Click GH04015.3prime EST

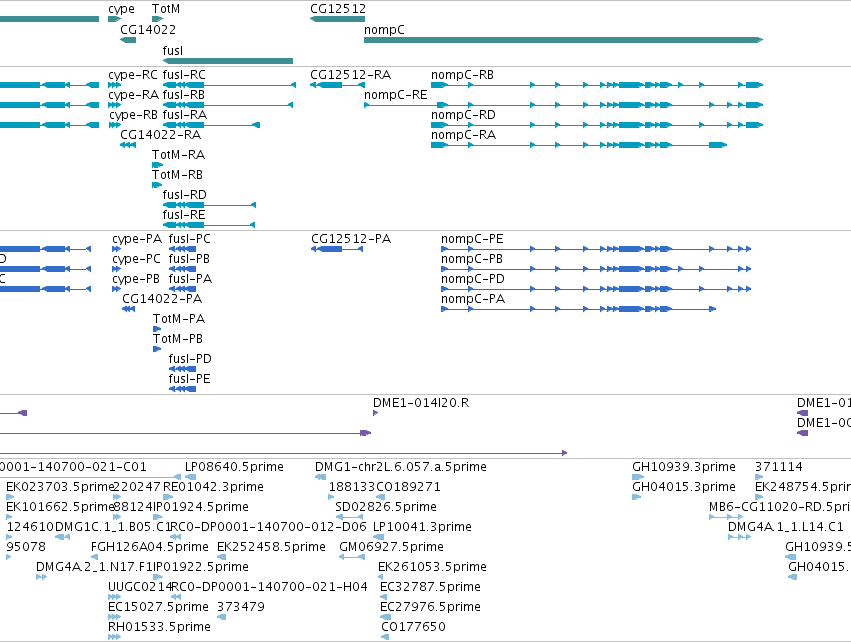coord(637,497)
